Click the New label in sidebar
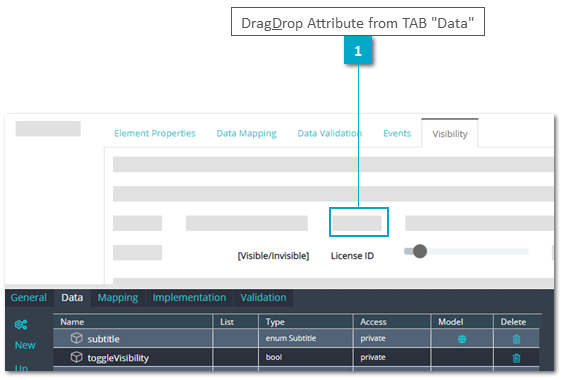 point(25,345)
